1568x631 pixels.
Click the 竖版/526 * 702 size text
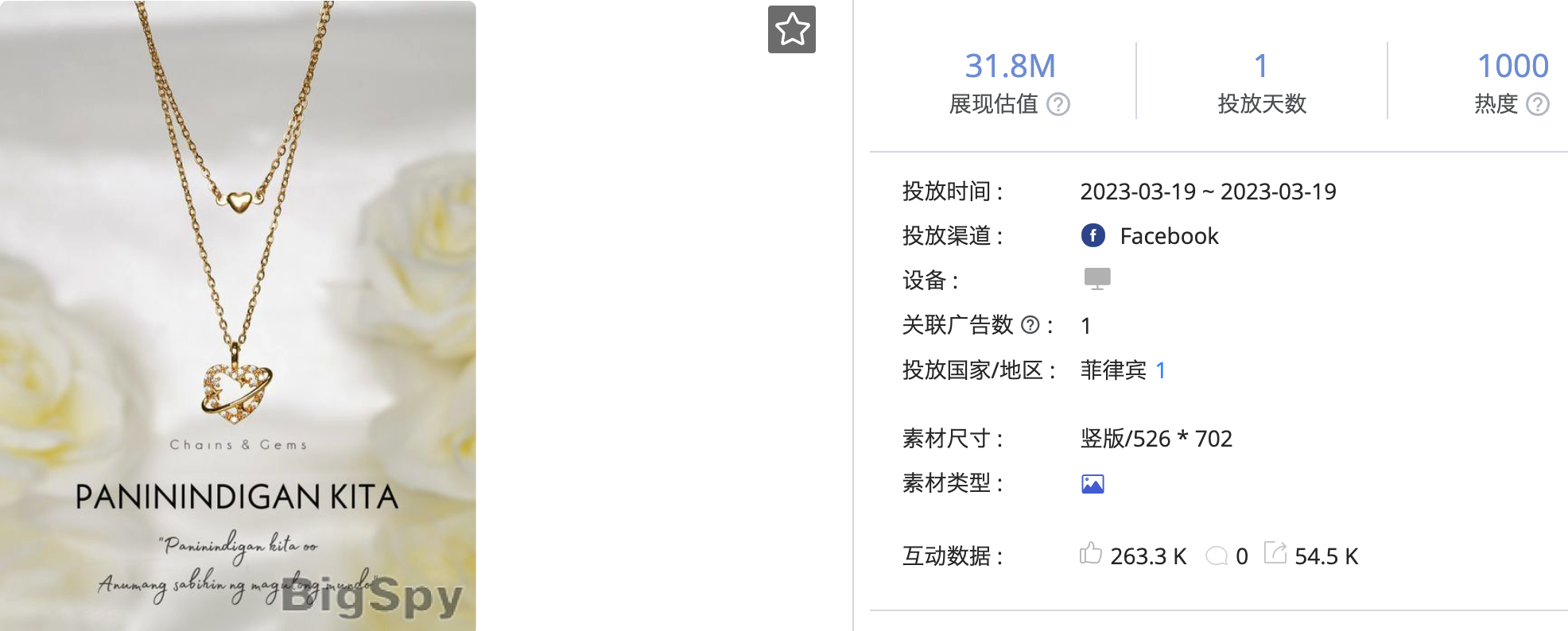pos(1156,439)
